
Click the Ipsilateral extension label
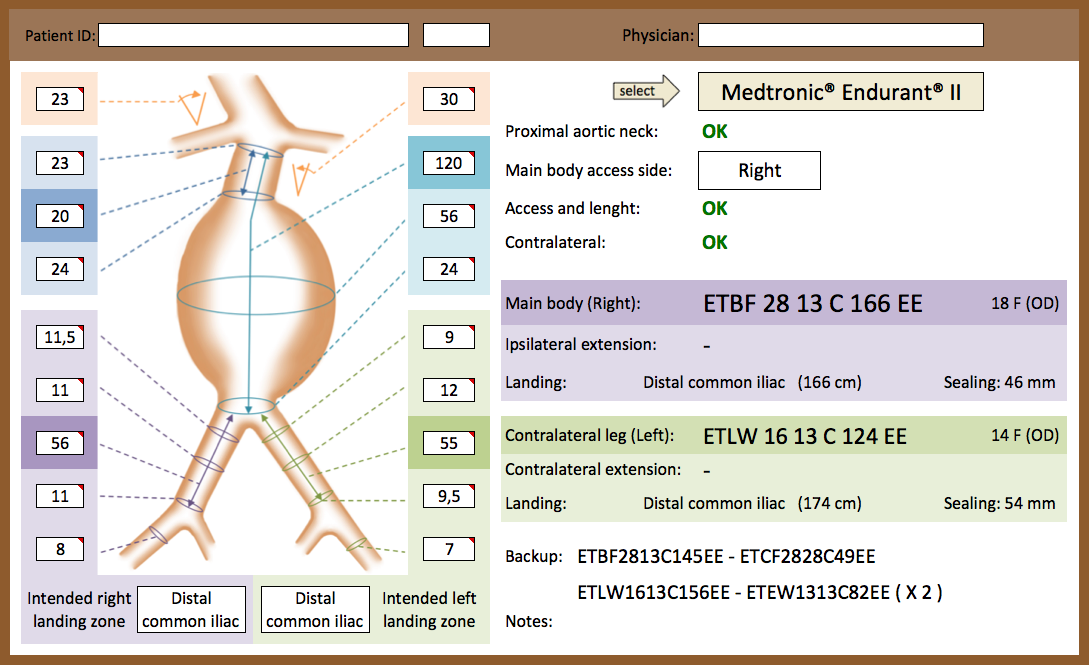click(581, 344)
